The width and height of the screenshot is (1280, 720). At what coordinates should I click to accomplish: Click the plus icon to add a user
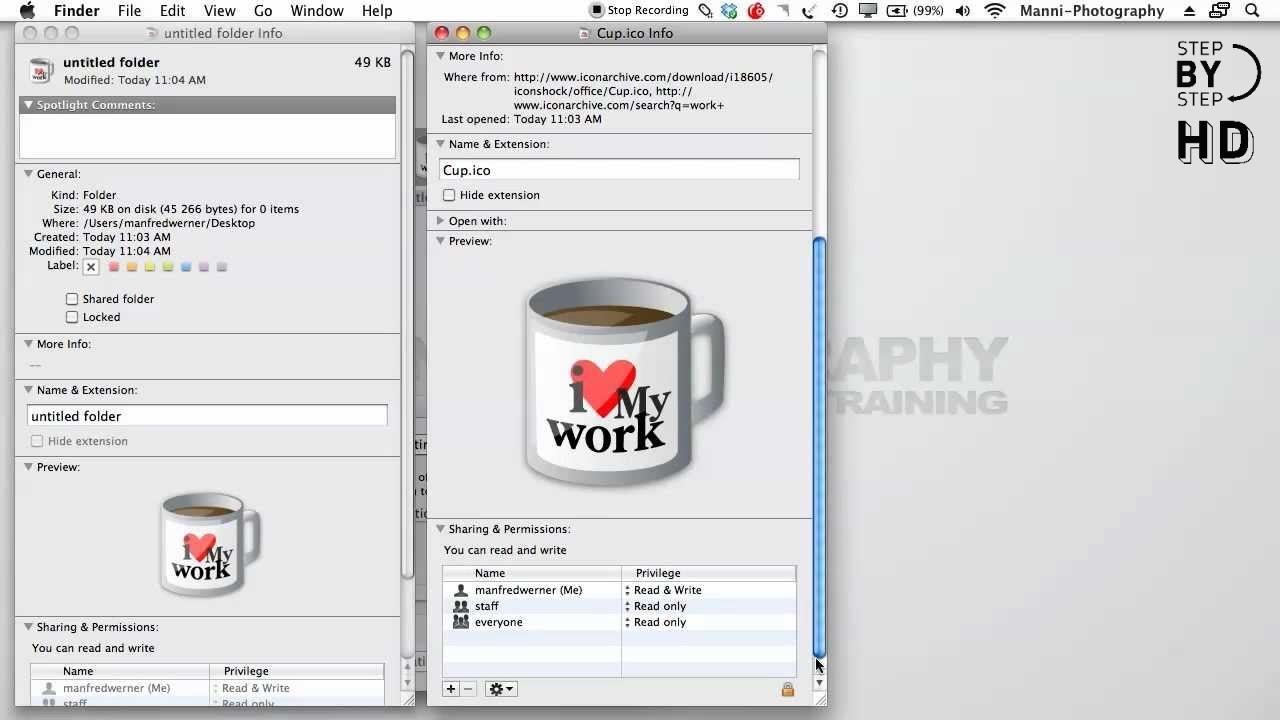(450, 688)
